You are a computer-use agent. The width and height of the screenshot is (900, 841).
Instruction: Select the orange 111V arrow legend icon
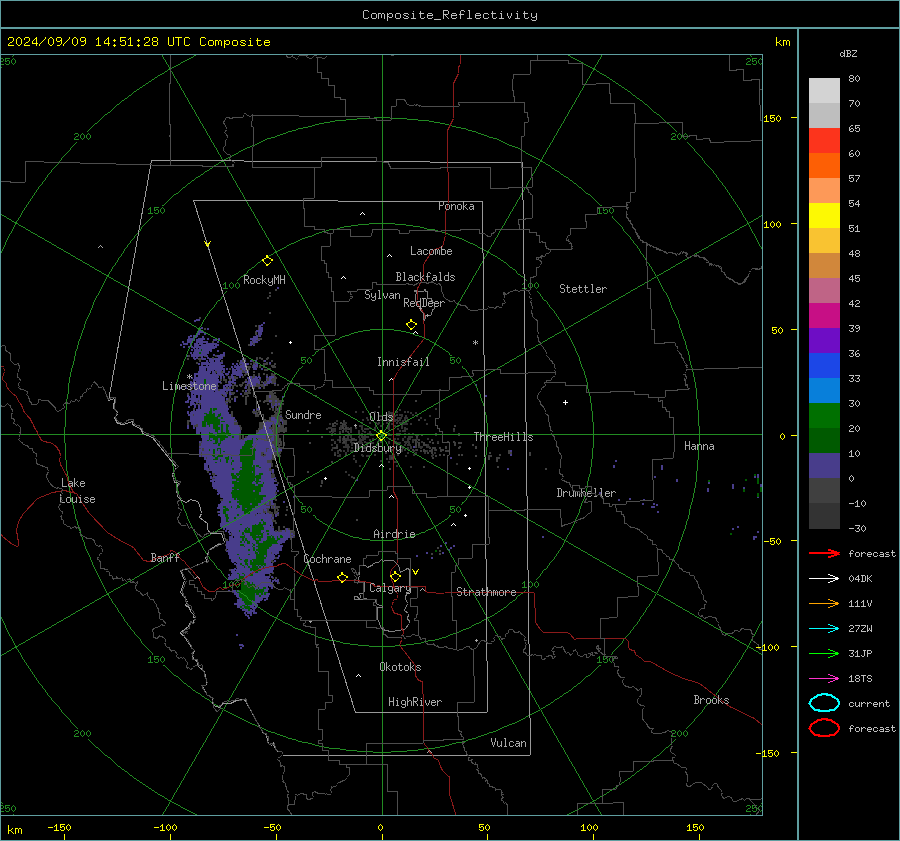click(x=824, y=603)
